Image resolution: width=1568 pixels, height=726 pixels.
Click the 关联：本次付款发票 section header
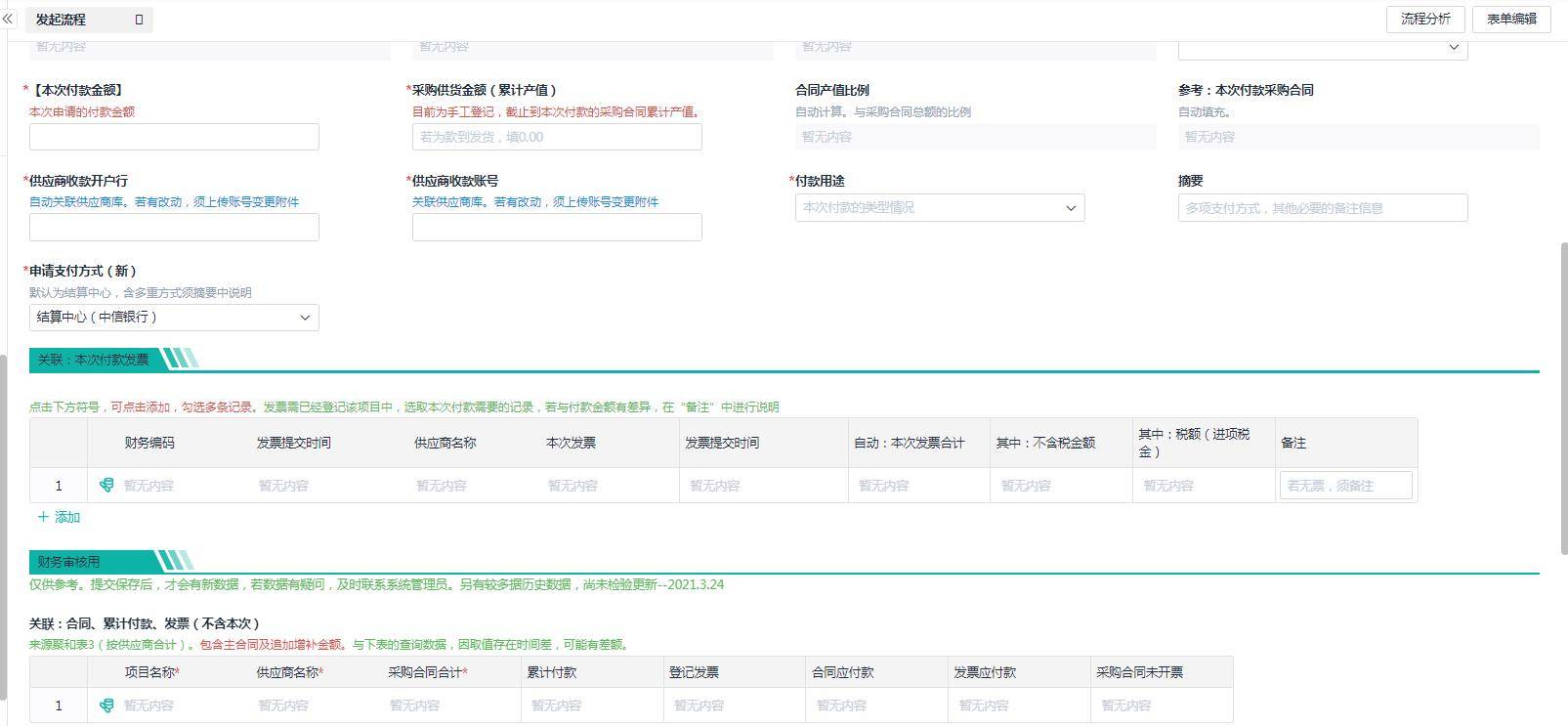click(94, 360)
